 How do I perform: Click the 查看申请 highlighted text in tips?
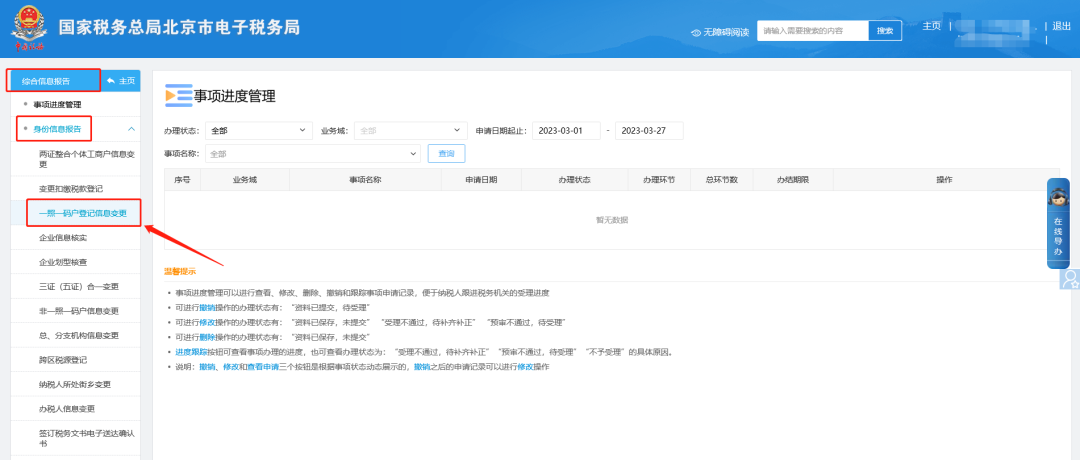coord(262,367)
